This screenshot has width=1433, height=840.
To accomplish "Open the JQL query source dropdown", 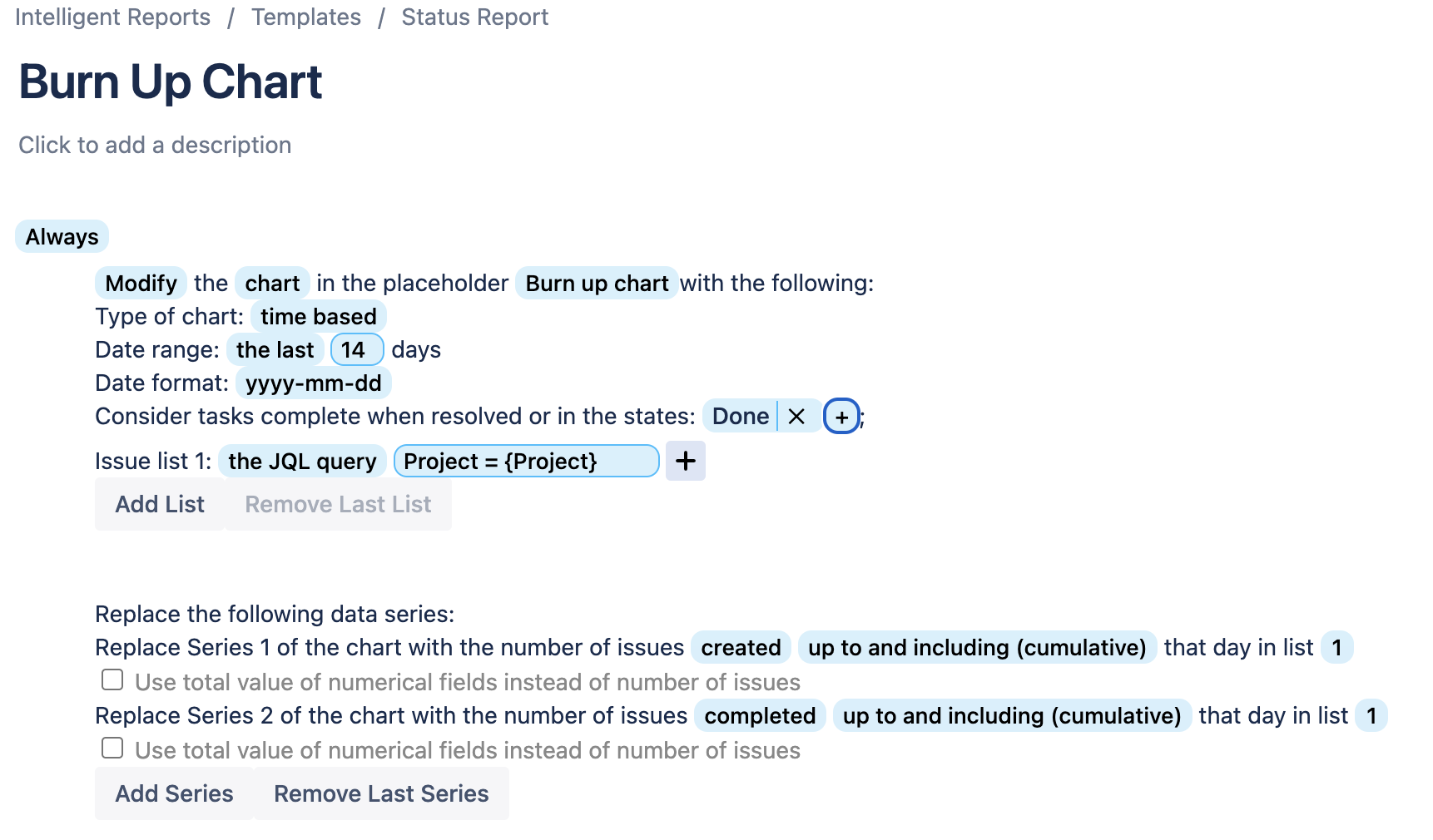I will pyautogui.click(x=302, y=461).
